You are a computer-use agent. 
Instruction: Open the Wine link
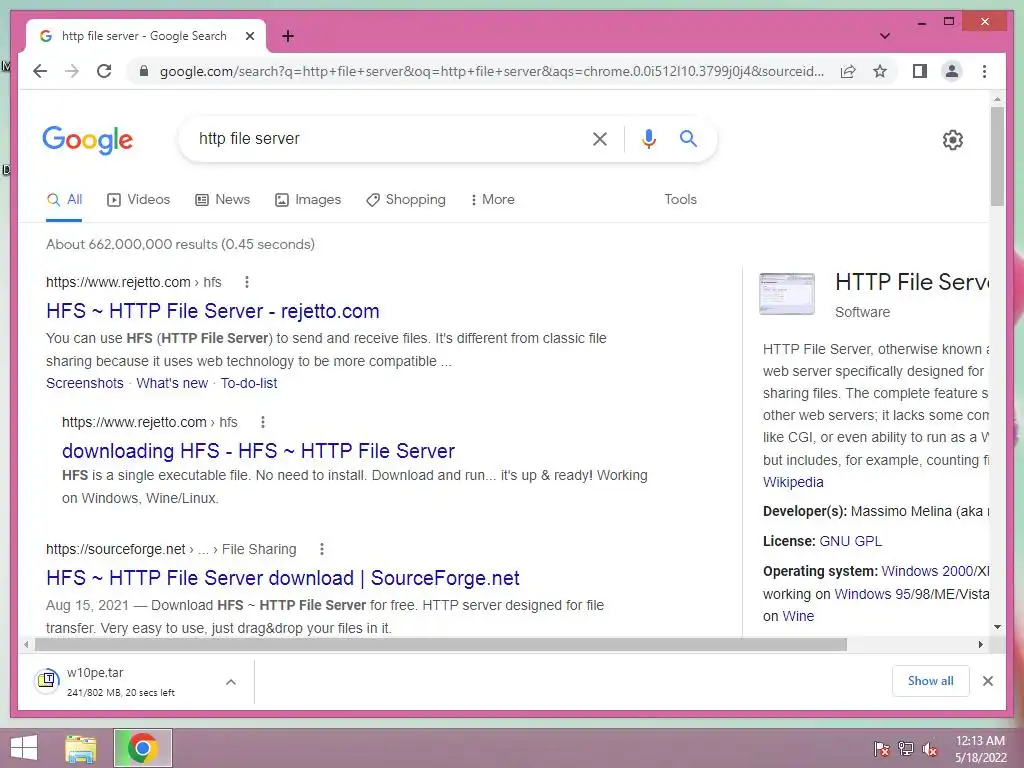(x=798, y=616)
